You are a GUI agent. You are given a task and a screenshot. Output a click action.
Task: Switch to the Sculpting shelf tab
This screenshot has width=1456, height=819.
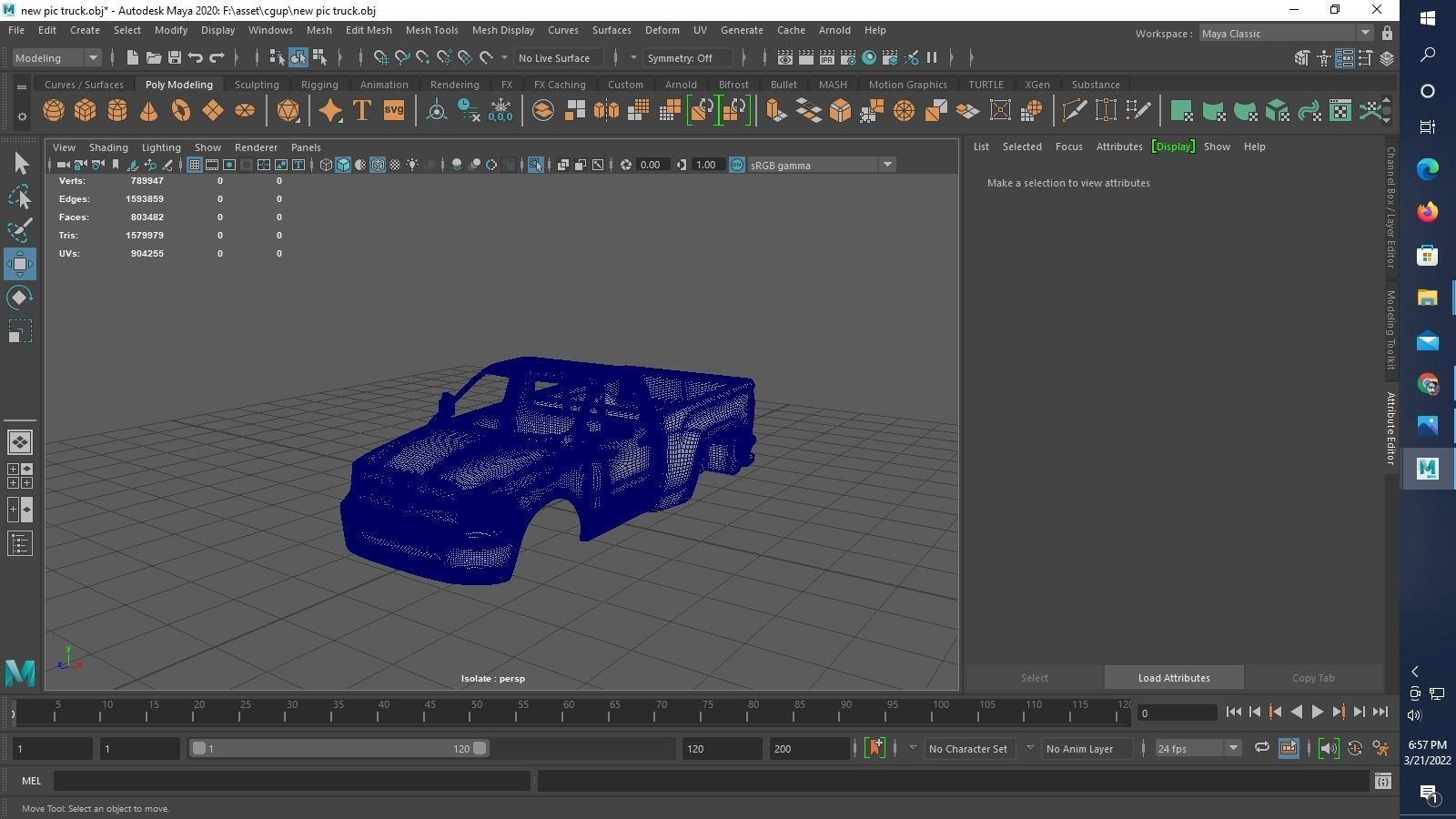coord(257,85)
